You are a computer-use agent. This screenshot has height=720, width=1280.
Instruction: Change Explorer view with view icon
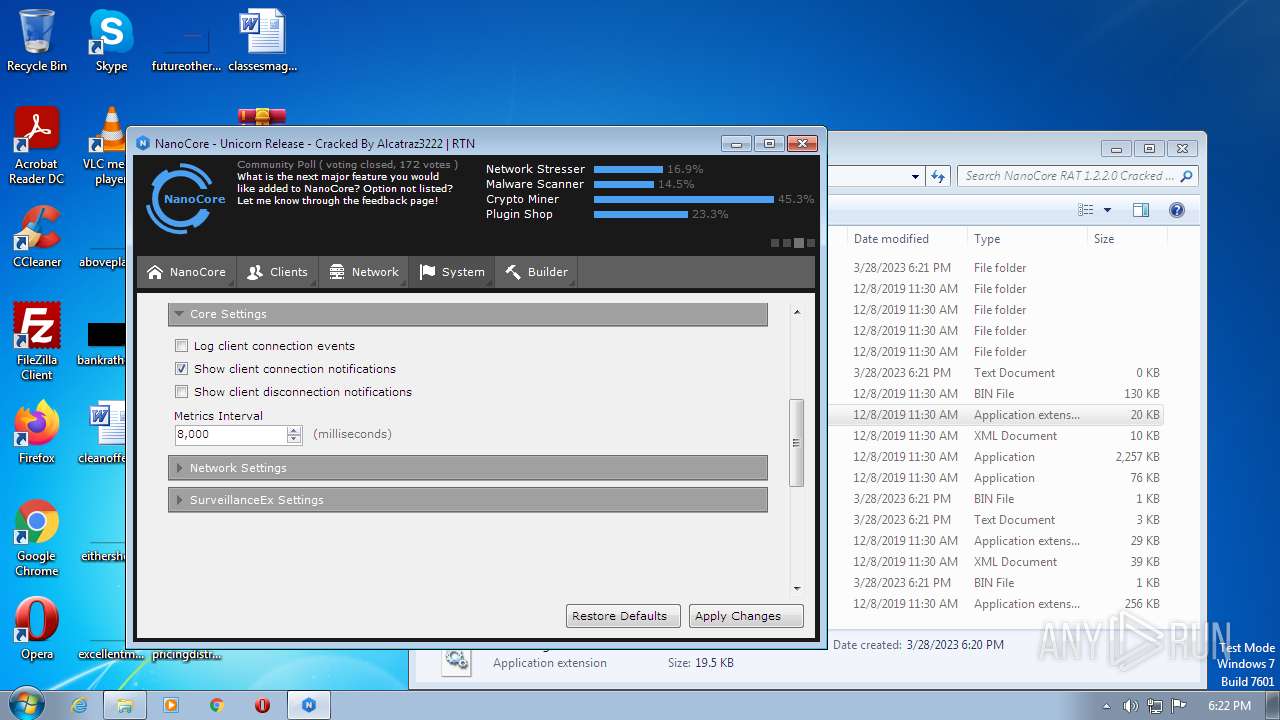pyautogui.click(x=1086, y=210)
